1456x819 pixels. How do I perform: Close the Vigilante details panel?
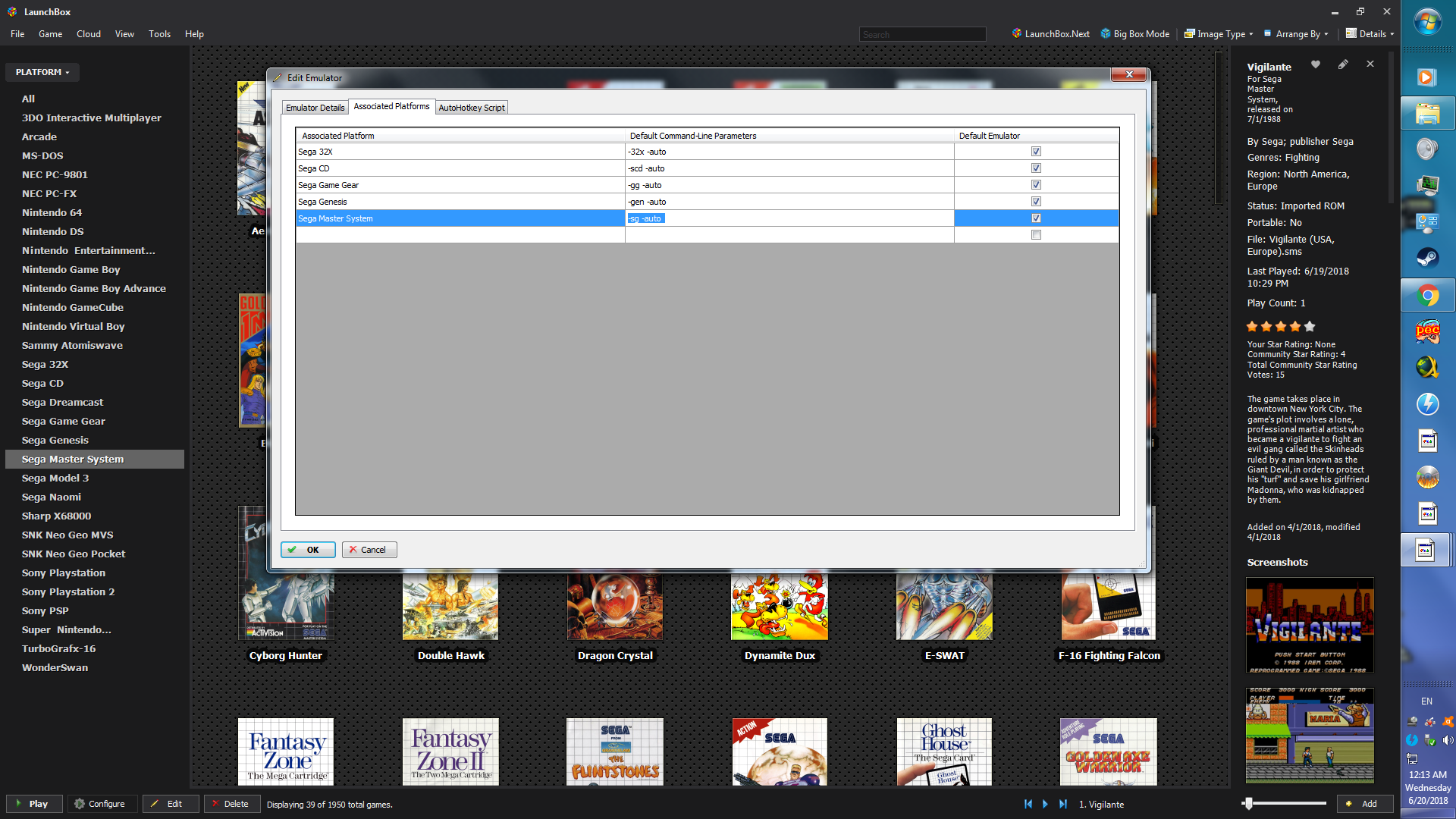pyautogui.click(x=1370, y=64)
